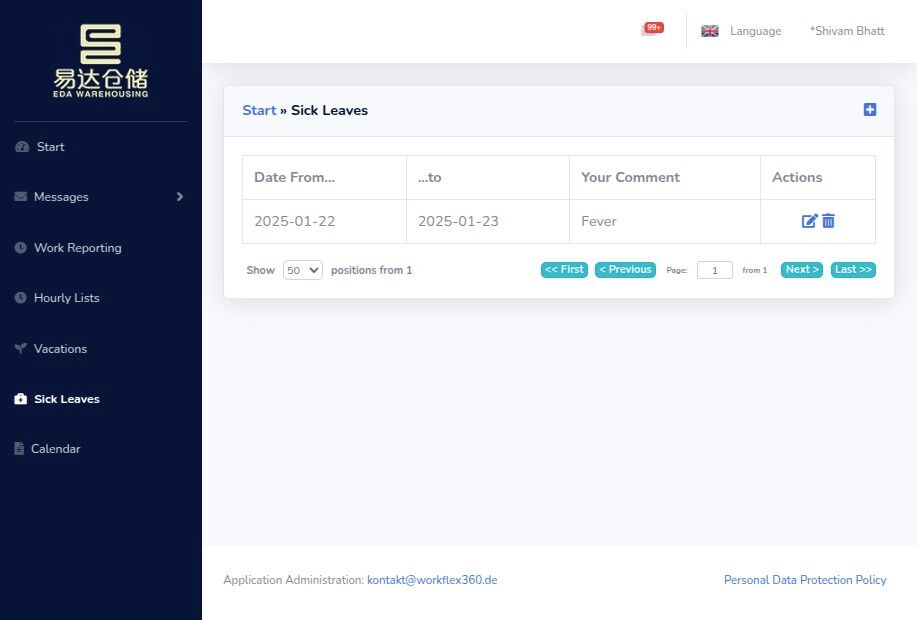Go to Start dashboard in sidebar
The height and width of the screenshot is (620, 917).
point(50,147)
